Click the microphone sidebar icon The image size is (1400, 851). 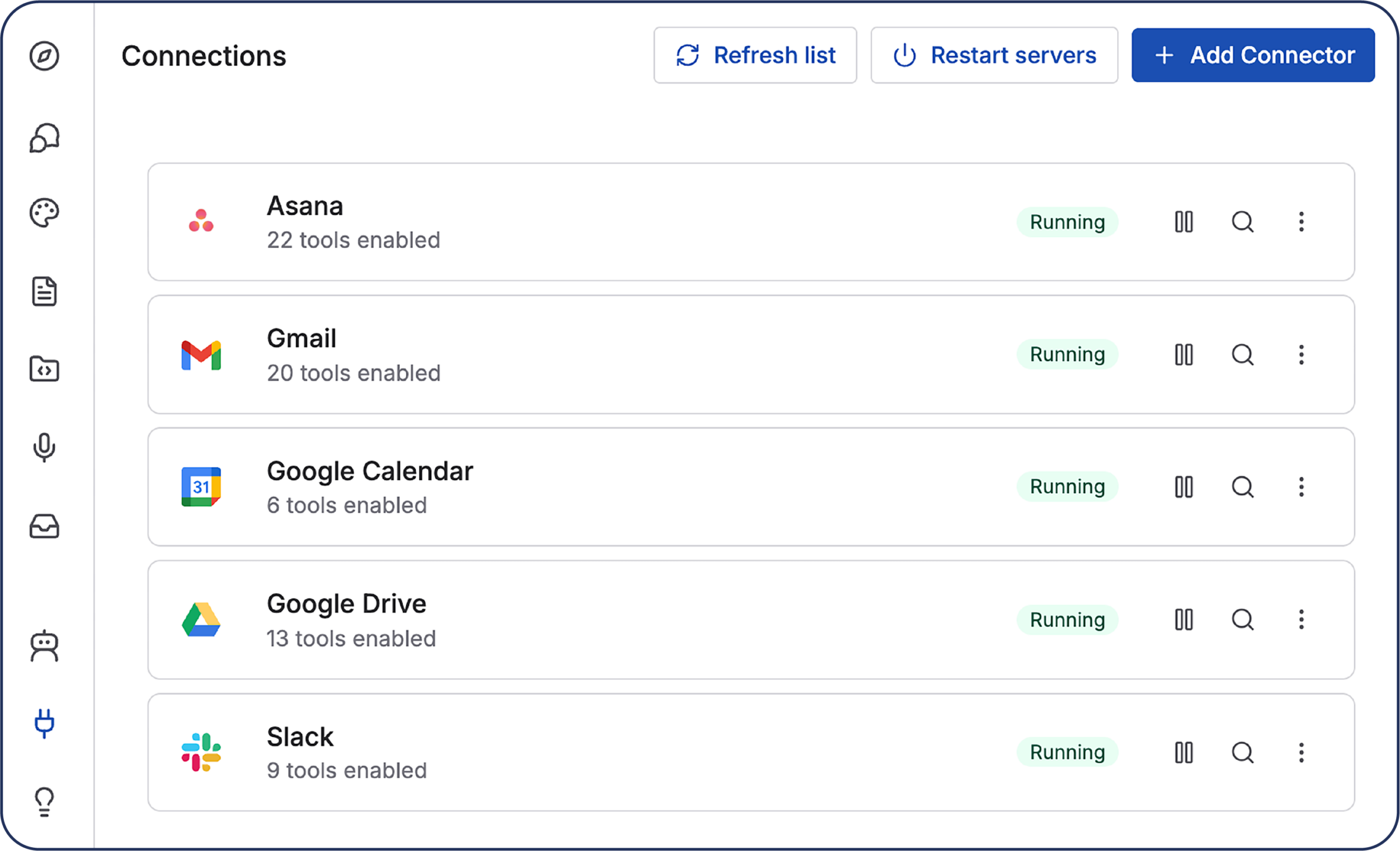coord(44,448)
